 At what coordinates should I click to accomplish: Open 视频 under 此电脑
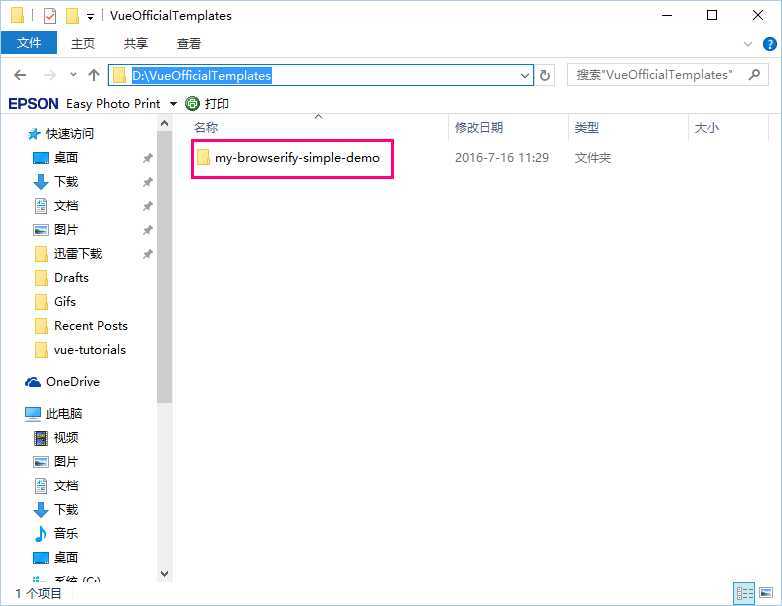[55, 437]
